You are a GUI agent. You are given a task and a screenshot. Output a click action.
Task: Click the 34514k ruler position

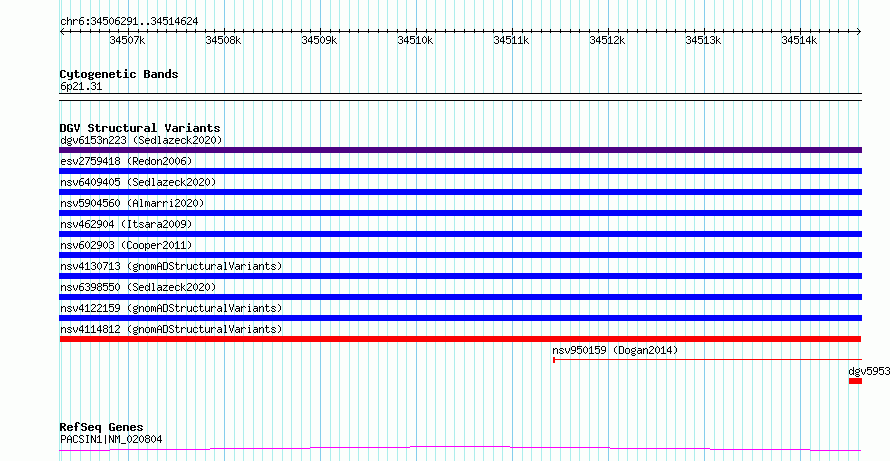(x=800, y=40)
